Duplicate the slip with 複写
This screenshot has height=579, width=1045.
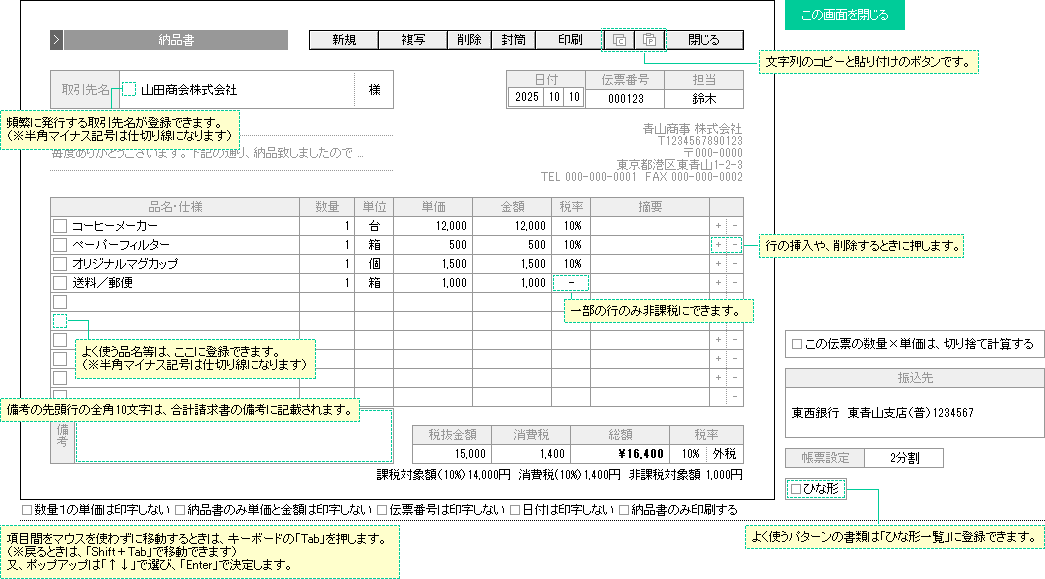click(413, 40)
